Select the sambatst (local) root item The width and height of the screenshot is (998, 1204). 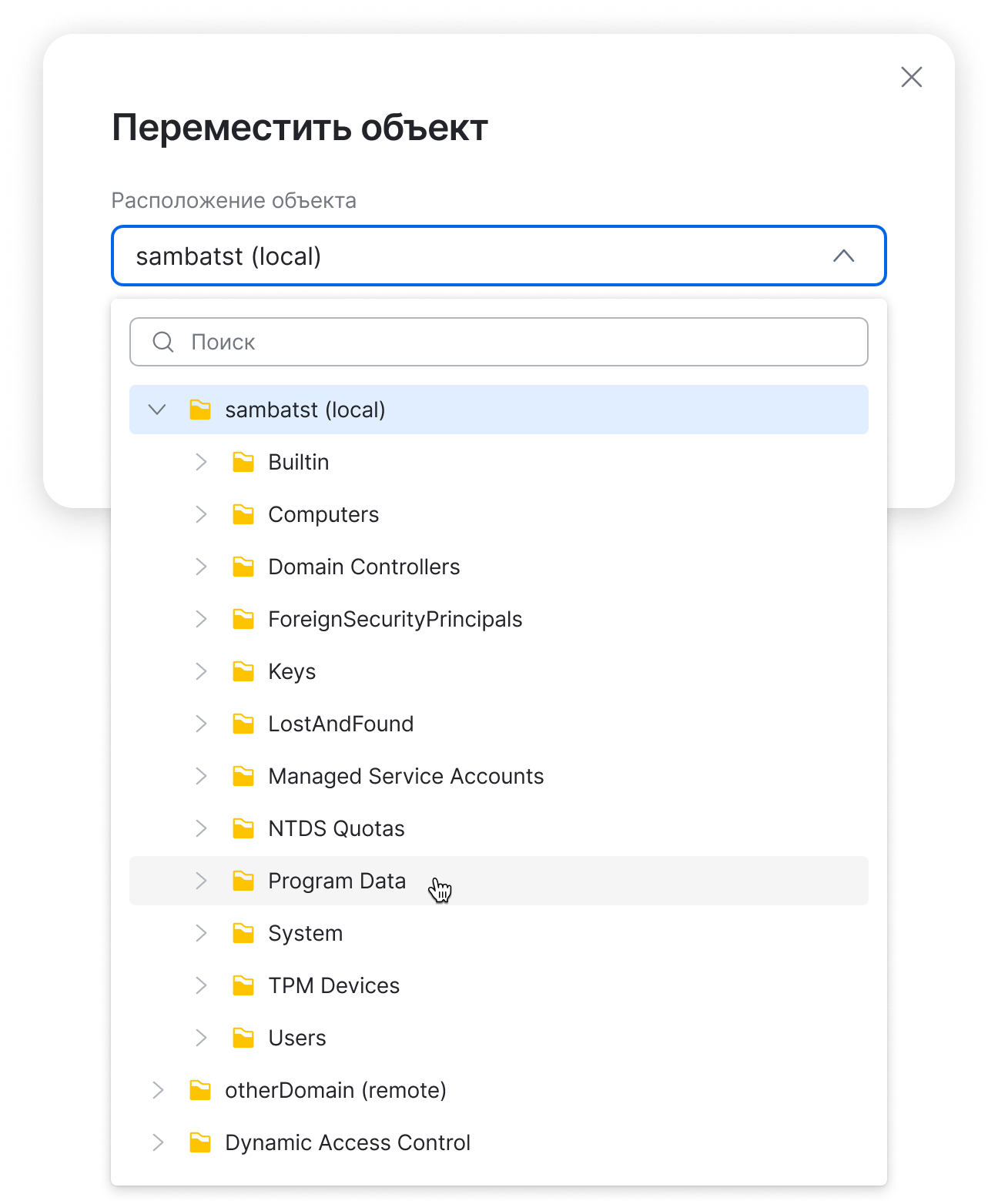coord(305,410)
